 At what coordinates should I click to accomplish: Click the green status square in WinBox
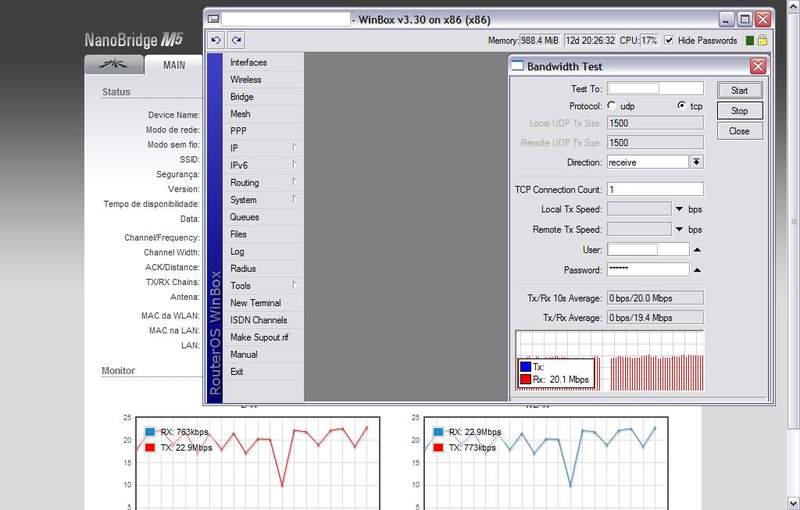749,40
